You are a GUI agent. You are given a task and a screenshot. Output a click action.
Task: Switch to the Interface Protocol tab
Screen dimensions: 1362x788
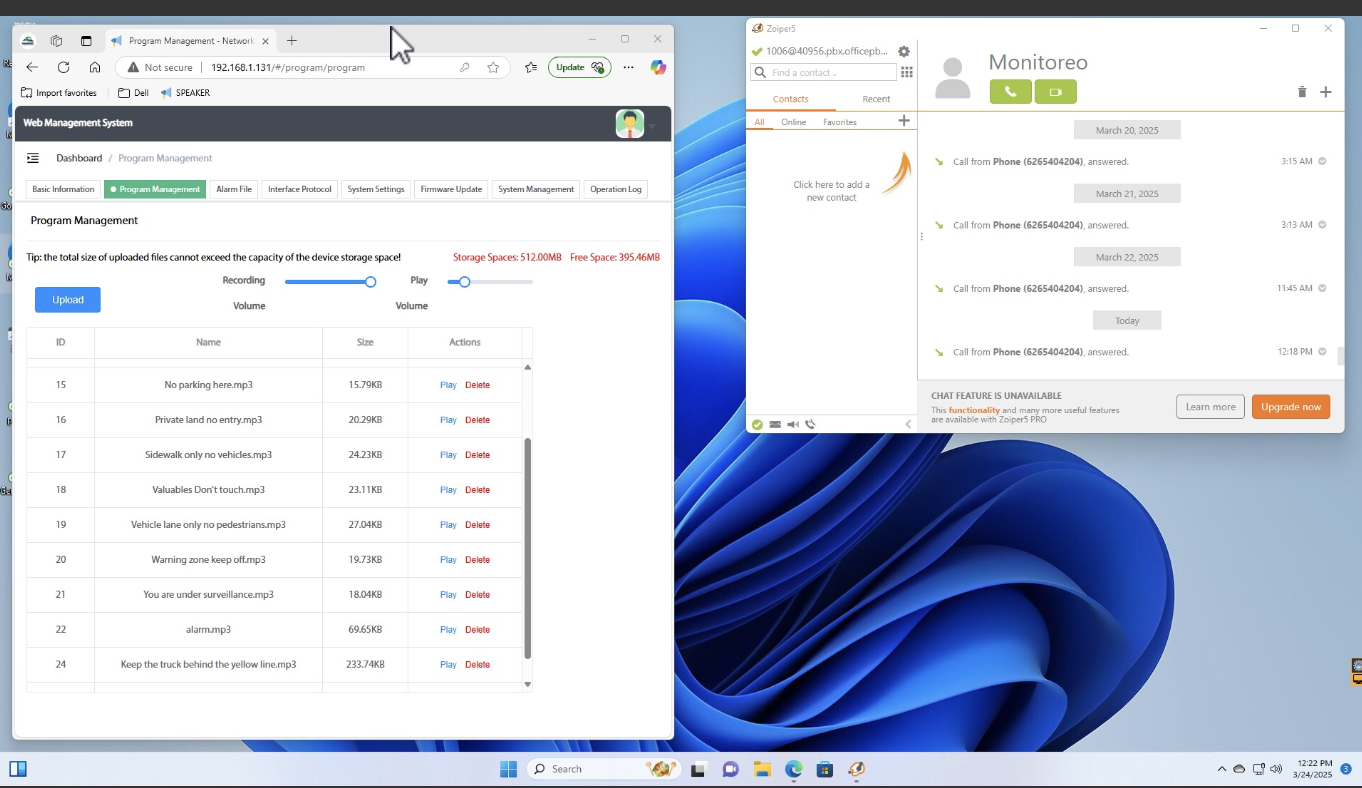click(x=300, y=189)
